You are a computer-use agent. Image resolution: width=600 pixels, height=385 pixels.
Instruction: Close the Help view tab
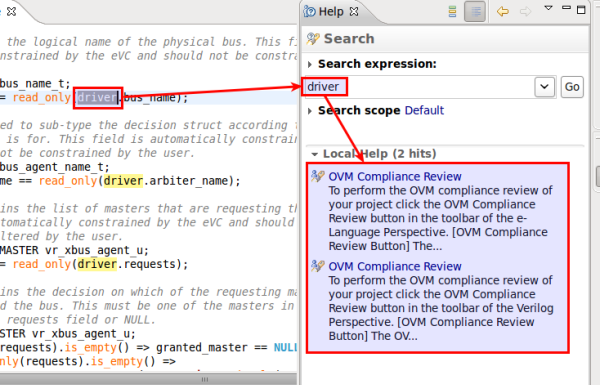[354, 12]
